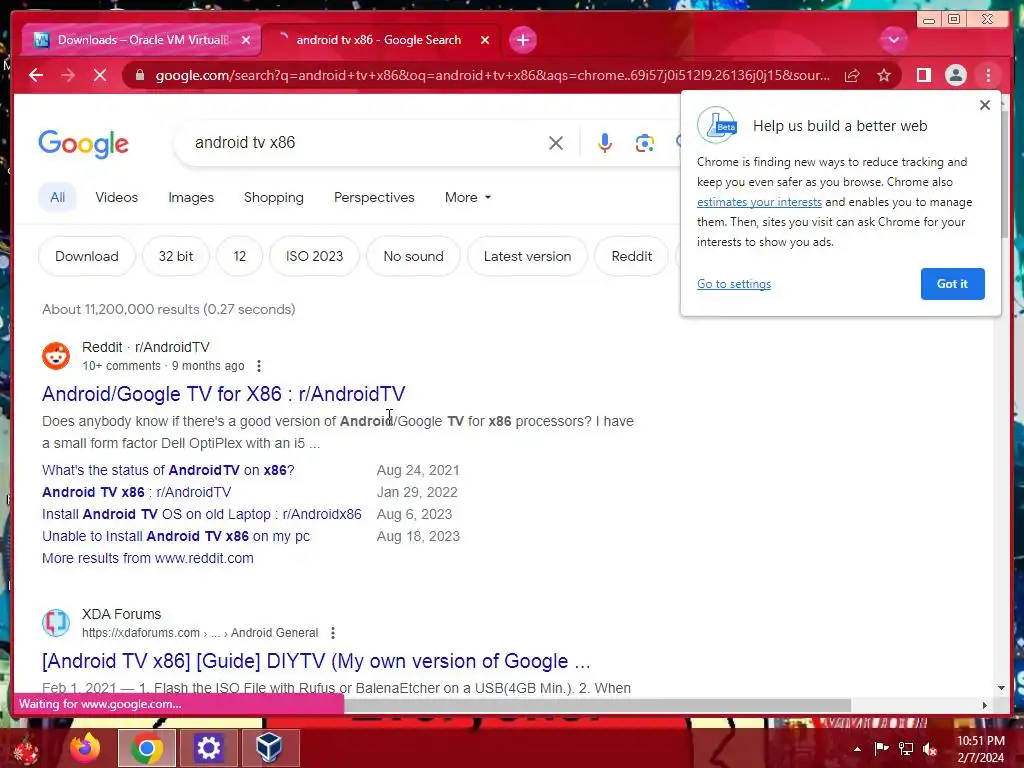Open the Reddit result three-dot options
The image size is (1024, 768).
click(259, 366)
